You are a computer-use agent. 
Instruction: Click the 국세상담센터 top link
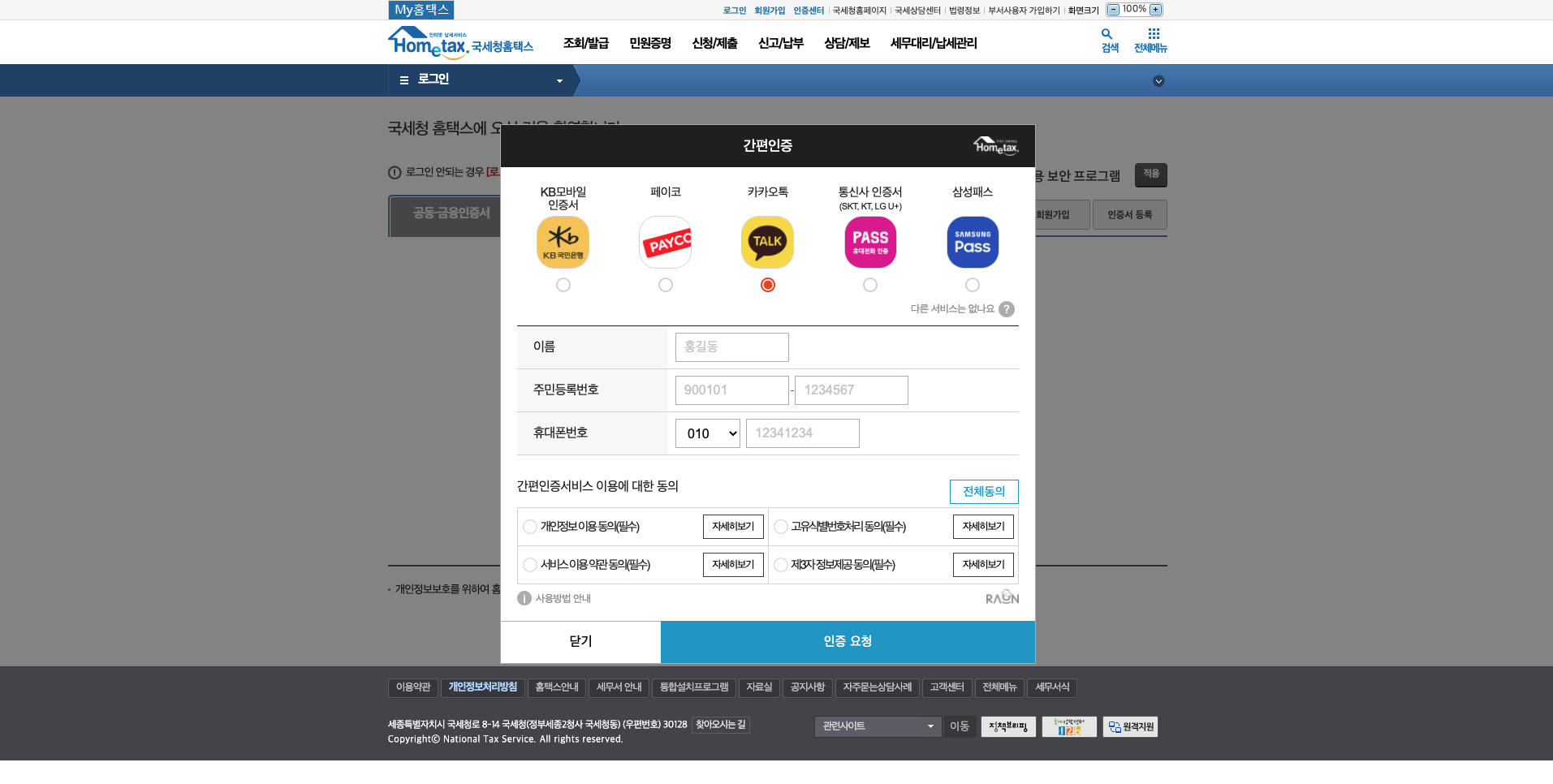tap(917, 11)
